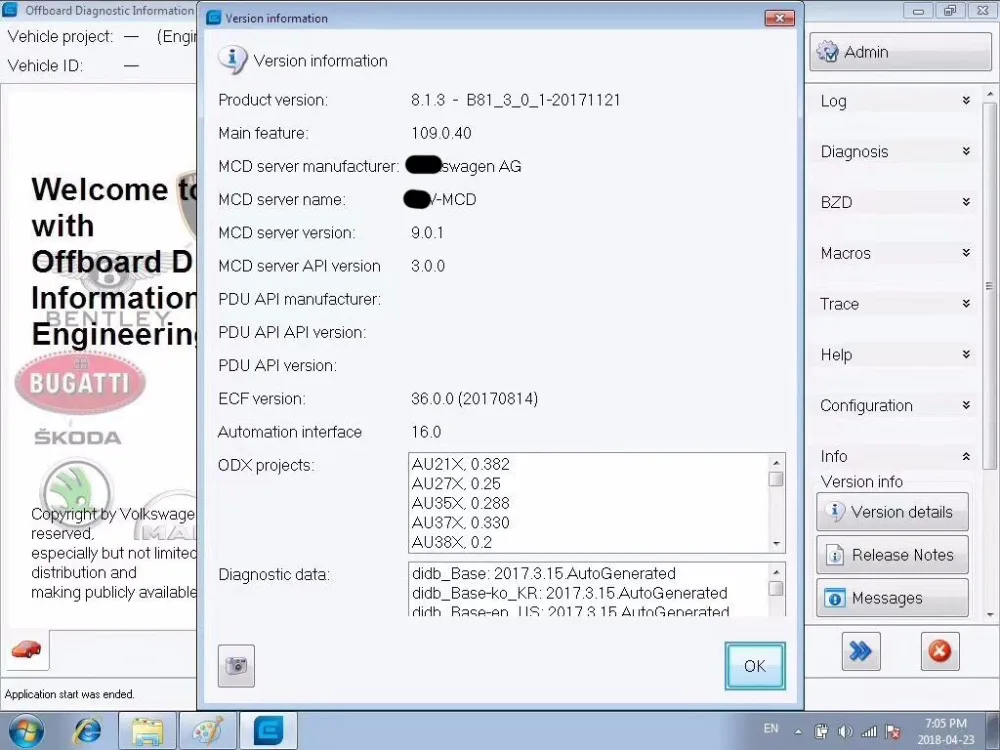The width and height of the screenshot is (1000, 750).
Task: Click the Action Center flag tray icon
Action: pyautogui.click(x=893, y=732)
